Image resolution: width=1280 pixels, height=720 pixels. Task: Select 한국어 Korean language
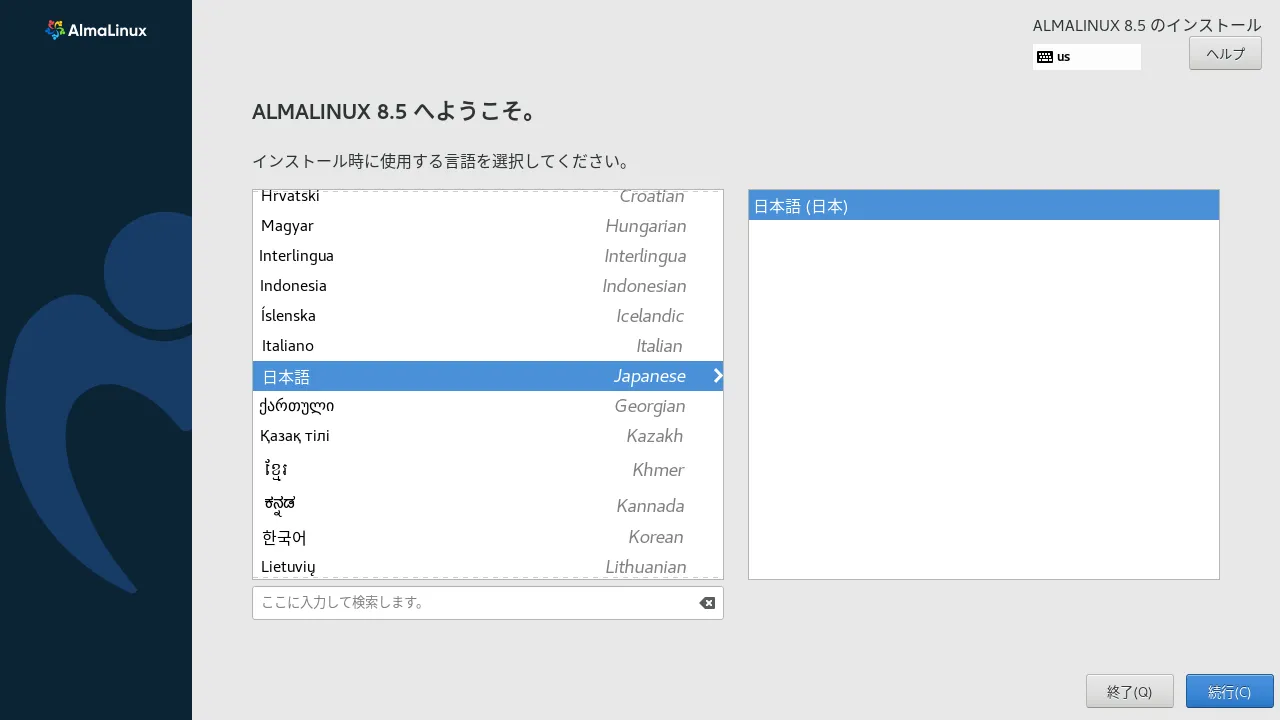(488, 537)
